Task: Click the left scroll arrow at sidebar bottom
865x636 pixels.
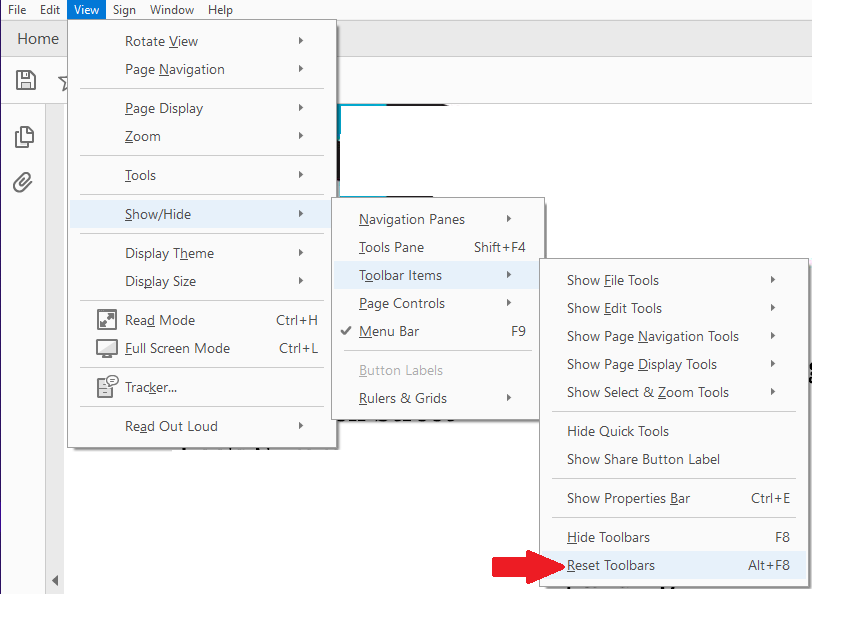Action: coord(55,580)
